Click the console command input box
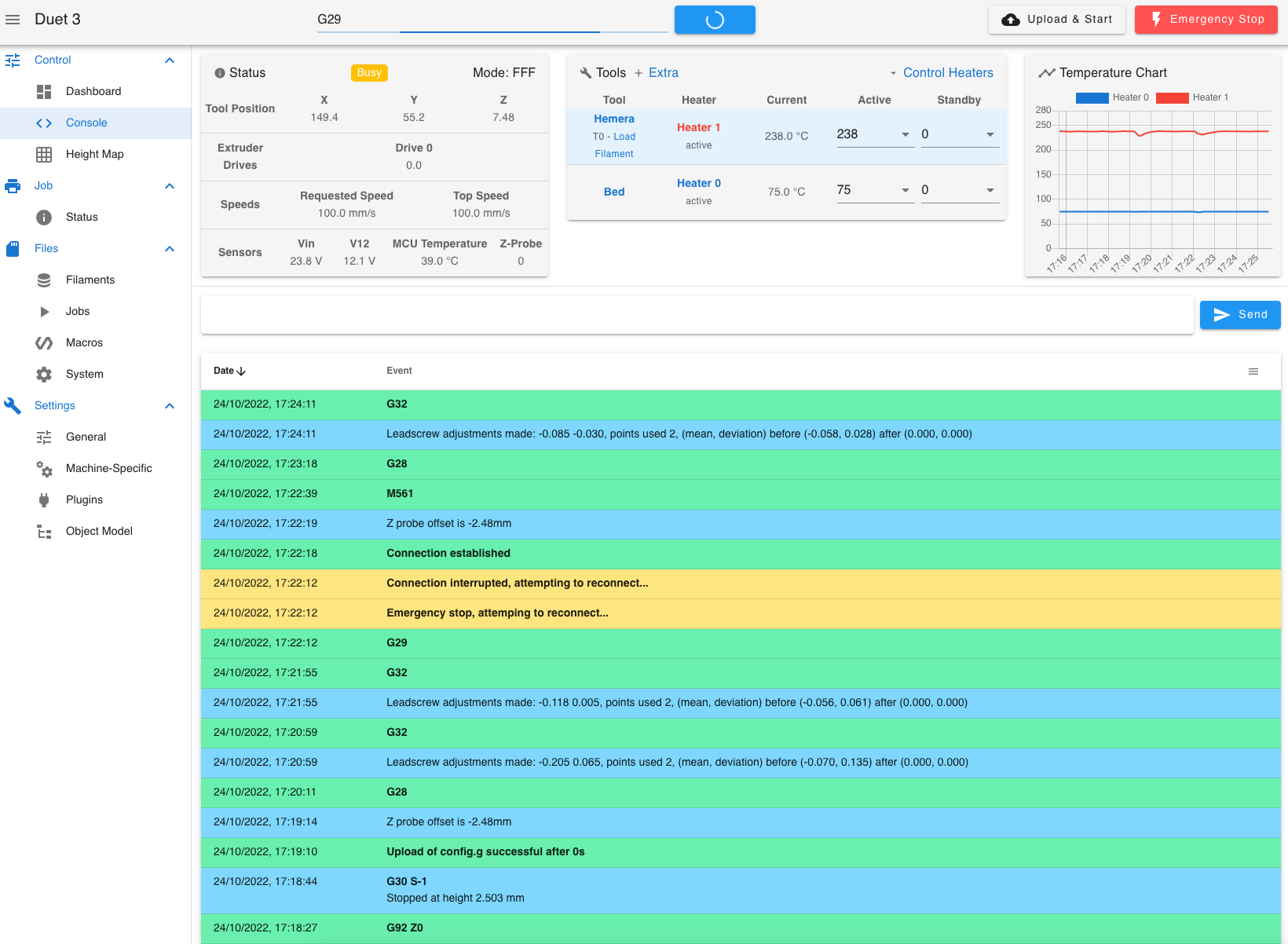Image resolution: width=1288 pixels, height=944 pixels. click(697, 315)
